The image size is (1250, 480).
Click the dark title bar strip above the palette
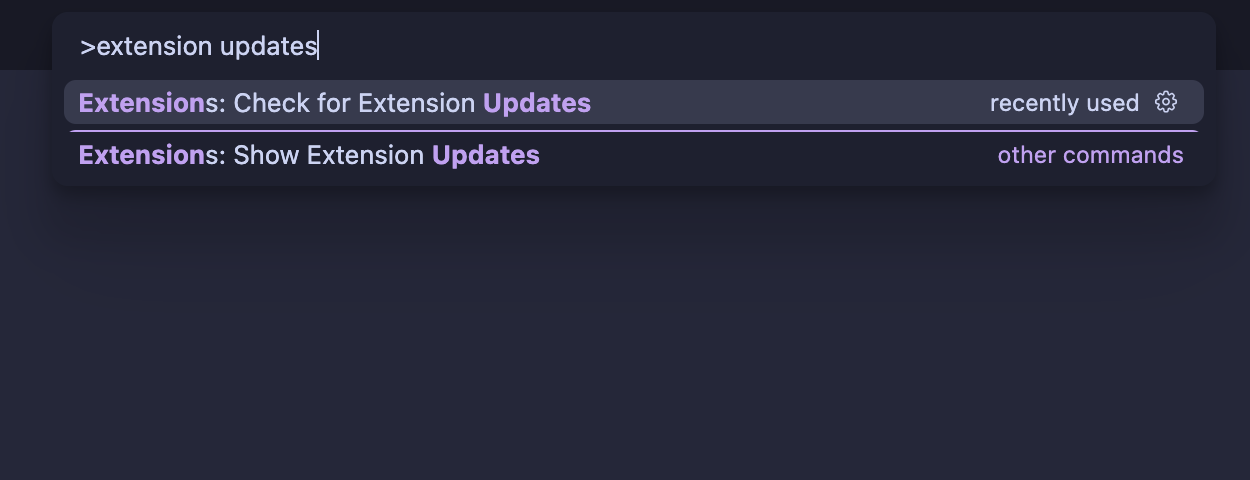(x=625, y=6)
